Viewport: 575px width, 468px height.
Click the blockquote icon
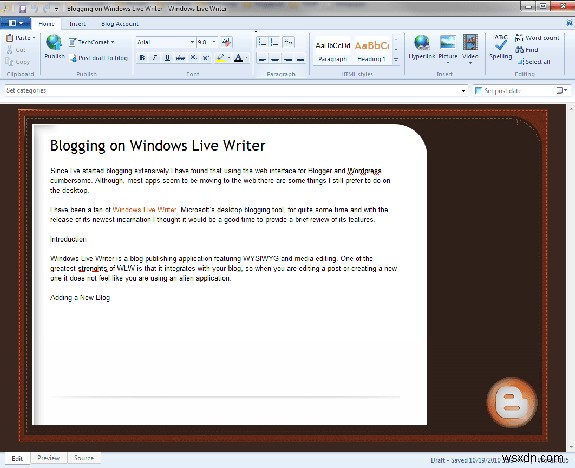coord(289,42)
